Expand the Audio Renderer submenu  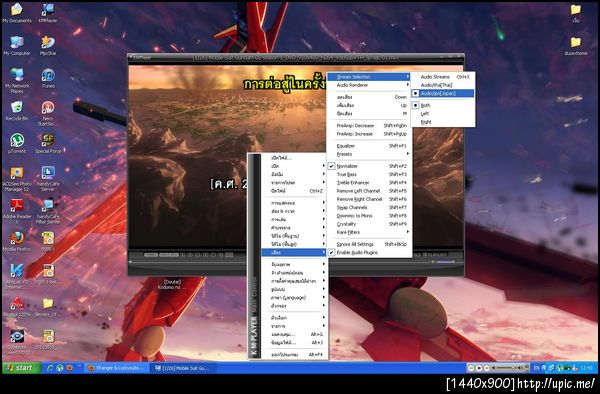pos(369,85)
